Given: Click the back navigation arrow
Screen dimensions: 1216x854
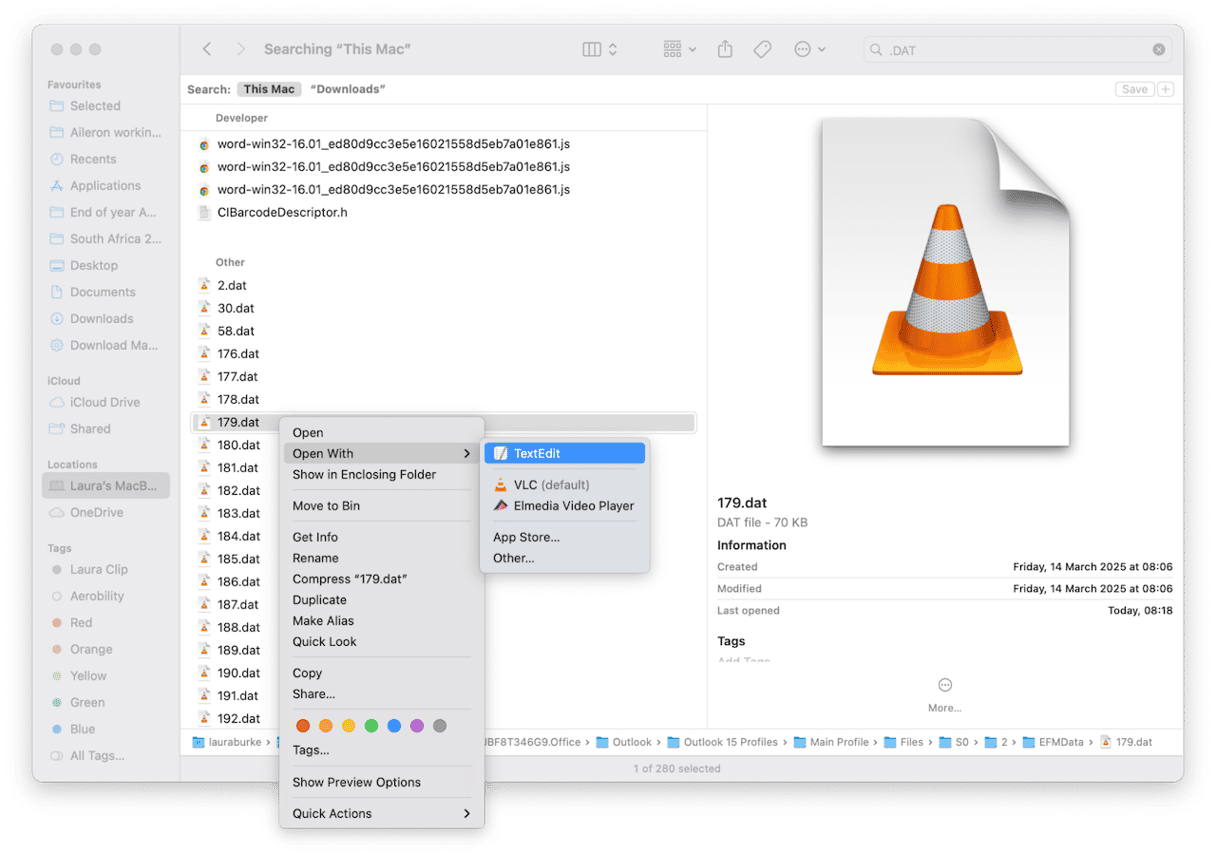Looking at the screenshot, I should (x=207, y=49).
